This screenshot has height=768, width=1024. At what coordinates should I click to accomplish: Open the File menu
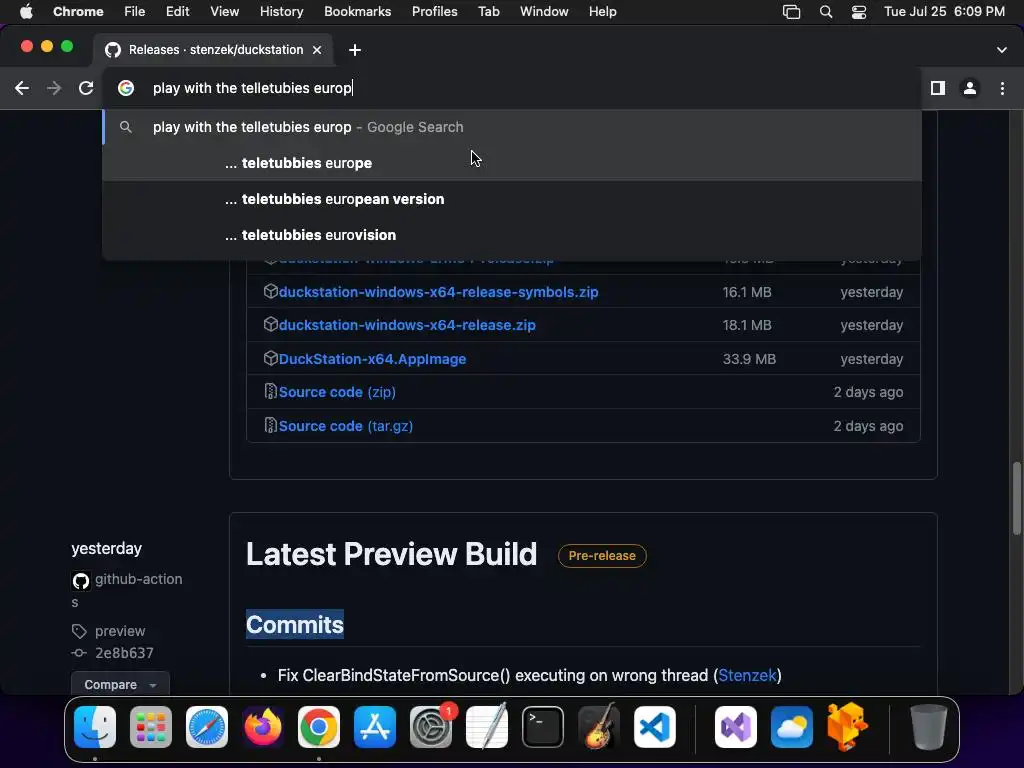[135, 12]
